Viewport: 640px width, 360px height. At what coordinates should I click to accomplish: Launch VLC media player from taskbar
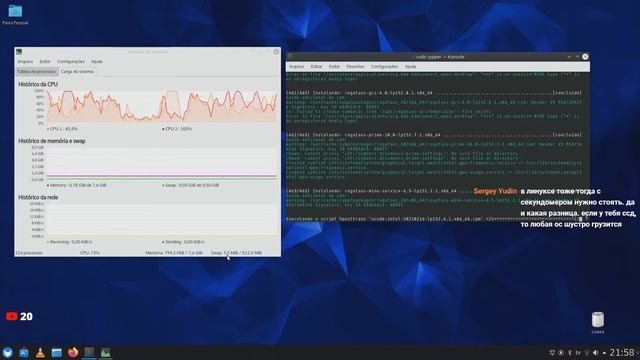pos(40,352)
